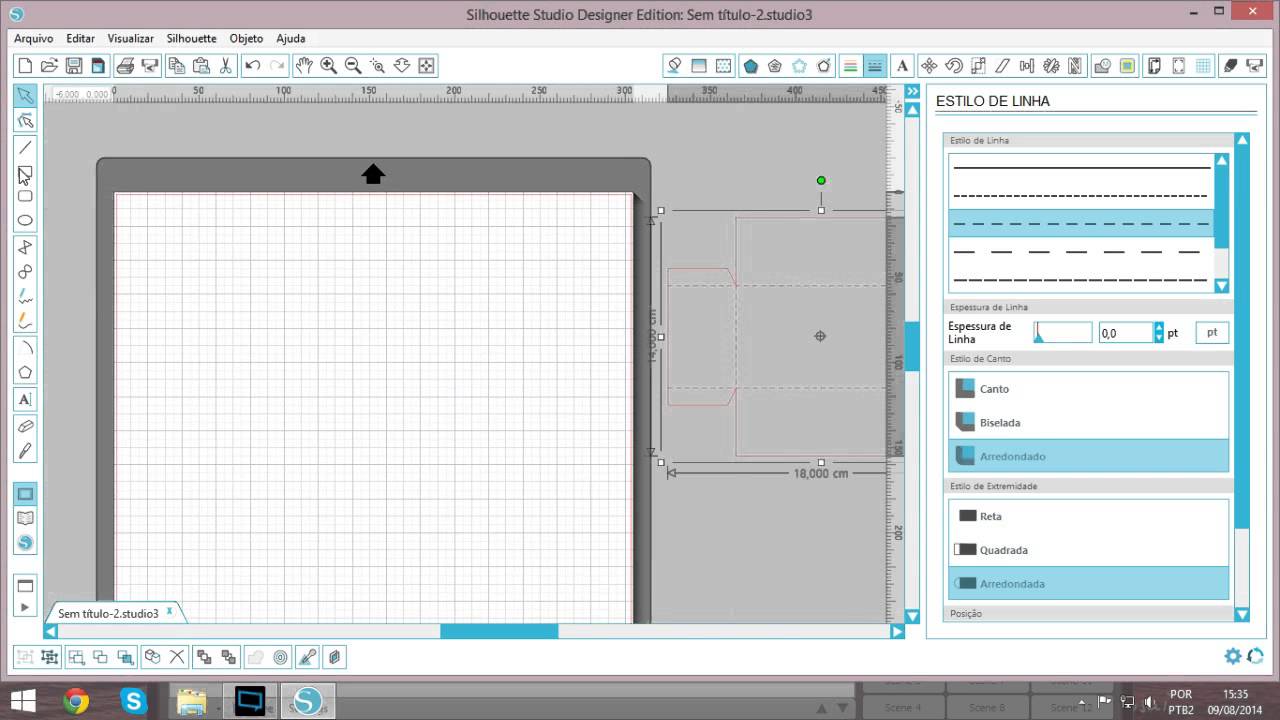Create a new document
Image resolution: width=1280 pixels, height=720 pixels.
coord(25,66)
